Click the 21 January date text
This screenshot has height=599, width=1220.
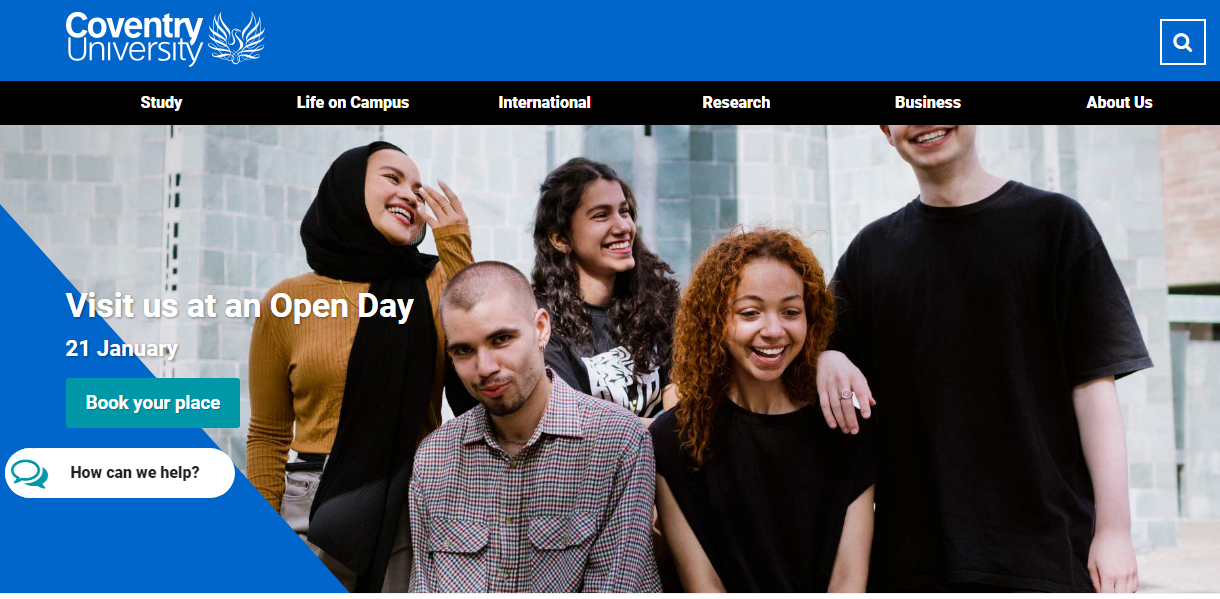tap(122, 349)
